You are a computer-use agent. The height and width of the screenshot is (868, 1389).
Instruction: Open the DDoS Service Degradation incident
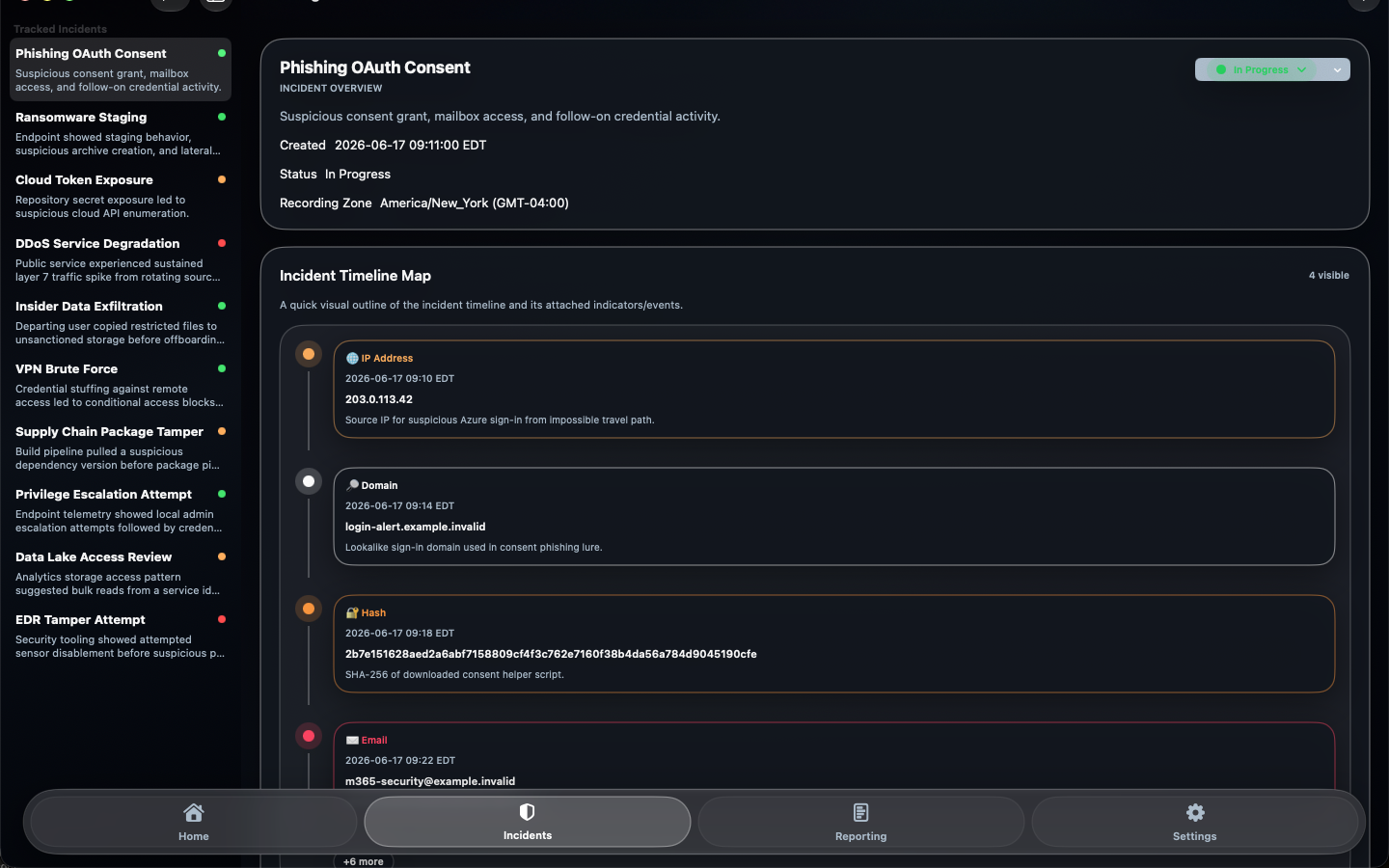pyautogui.click(x=121, y=259)
